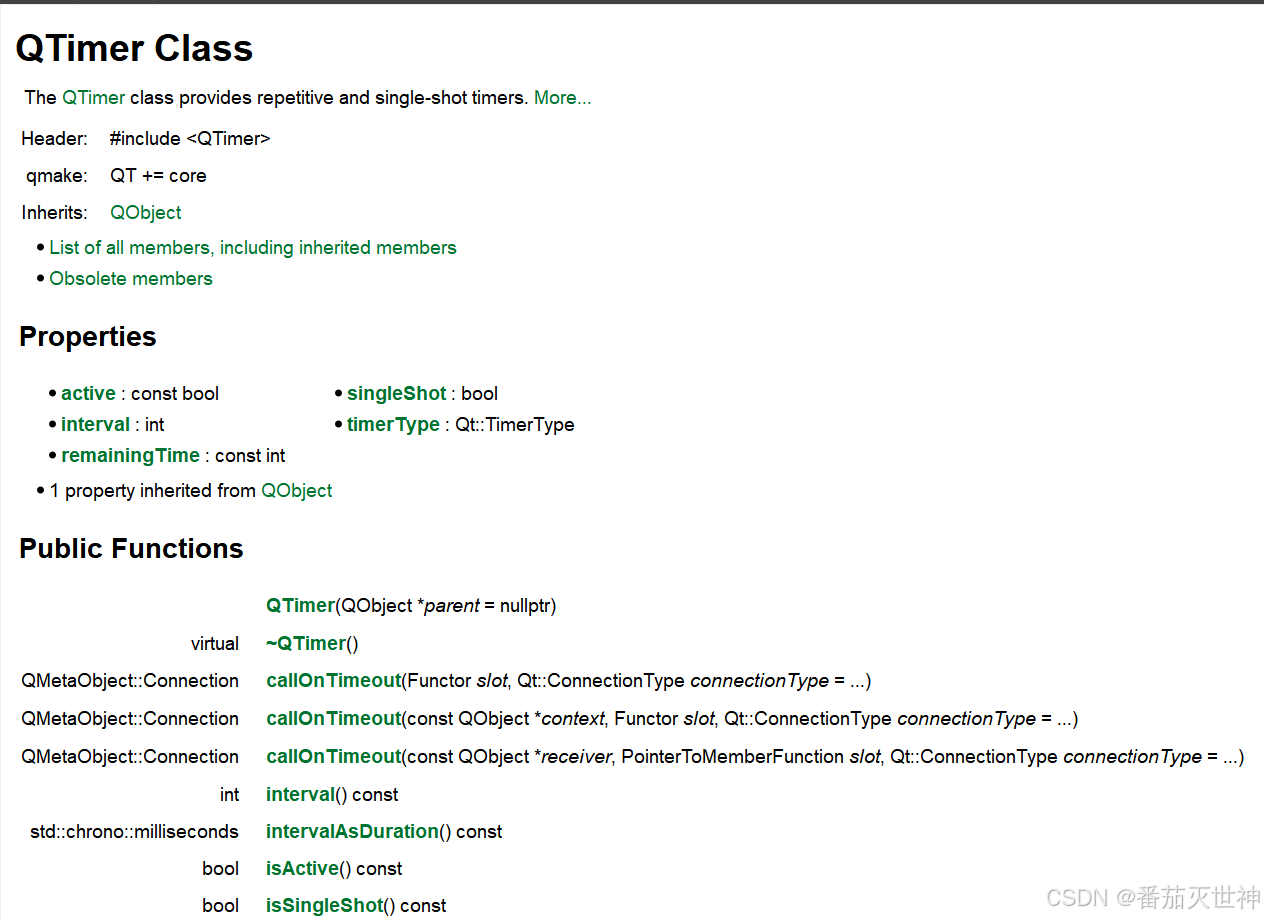Open the Obsolete members link
1264x919 pixels.
point(131,279)
